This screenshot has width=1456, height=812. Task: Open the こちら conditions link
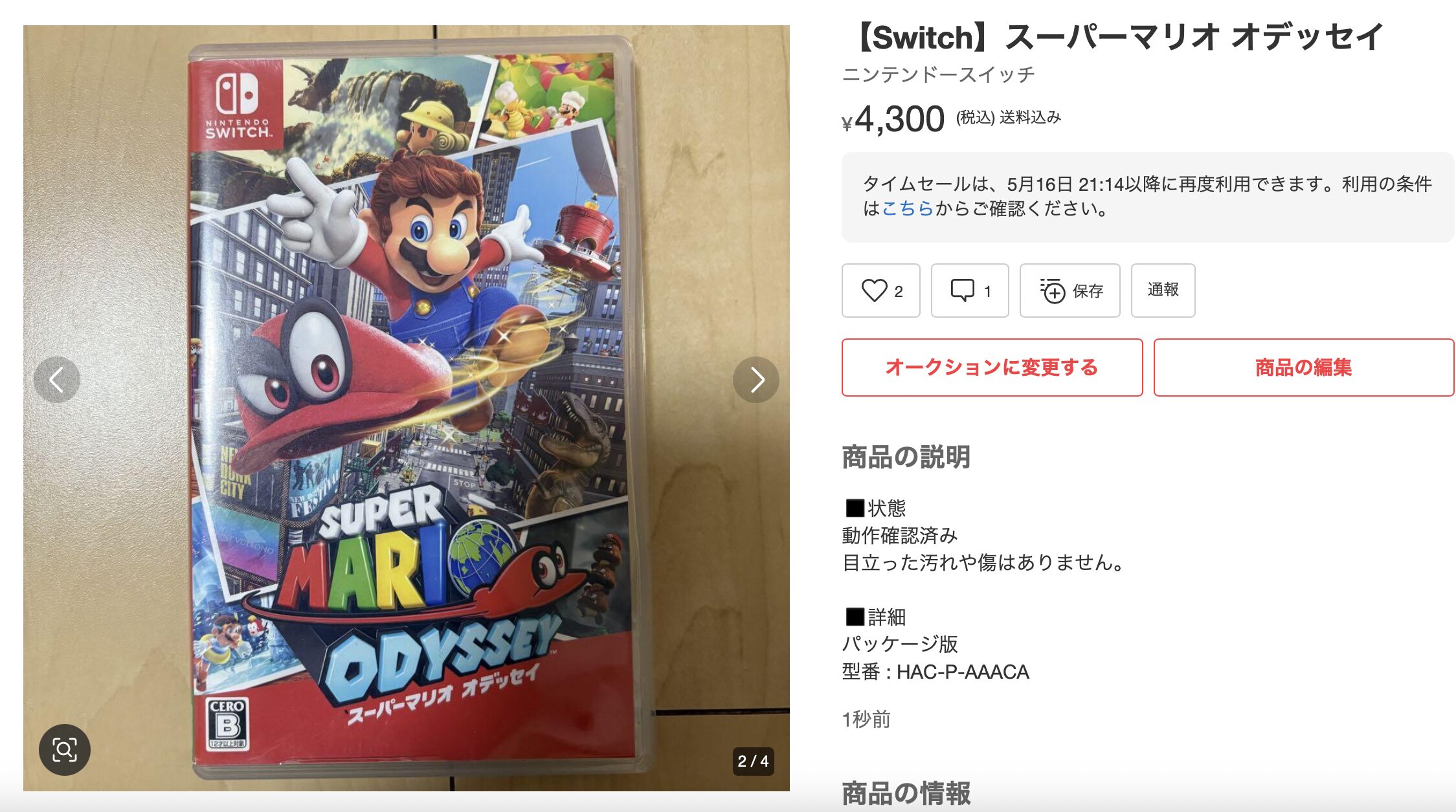(908, 208)
